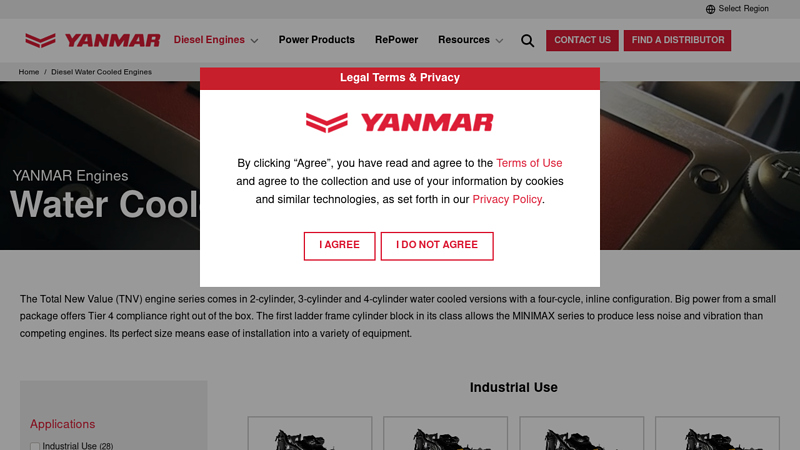Select the last Industrial Use engine thumbnail

coord(717,434)
